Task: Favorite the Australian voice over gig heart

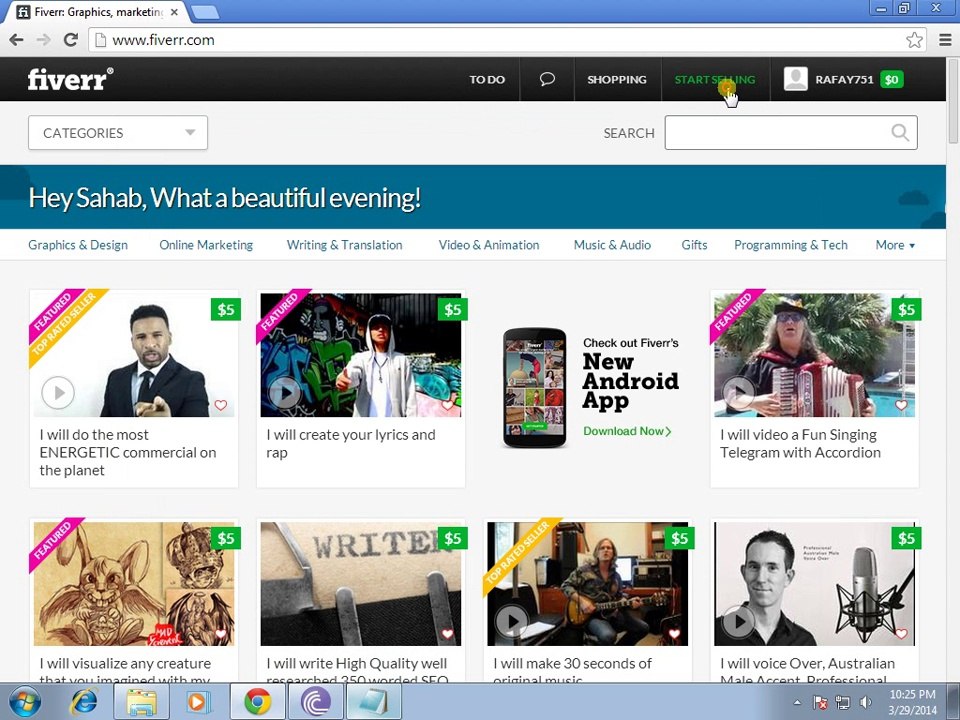Action: [x=901, y=634]
